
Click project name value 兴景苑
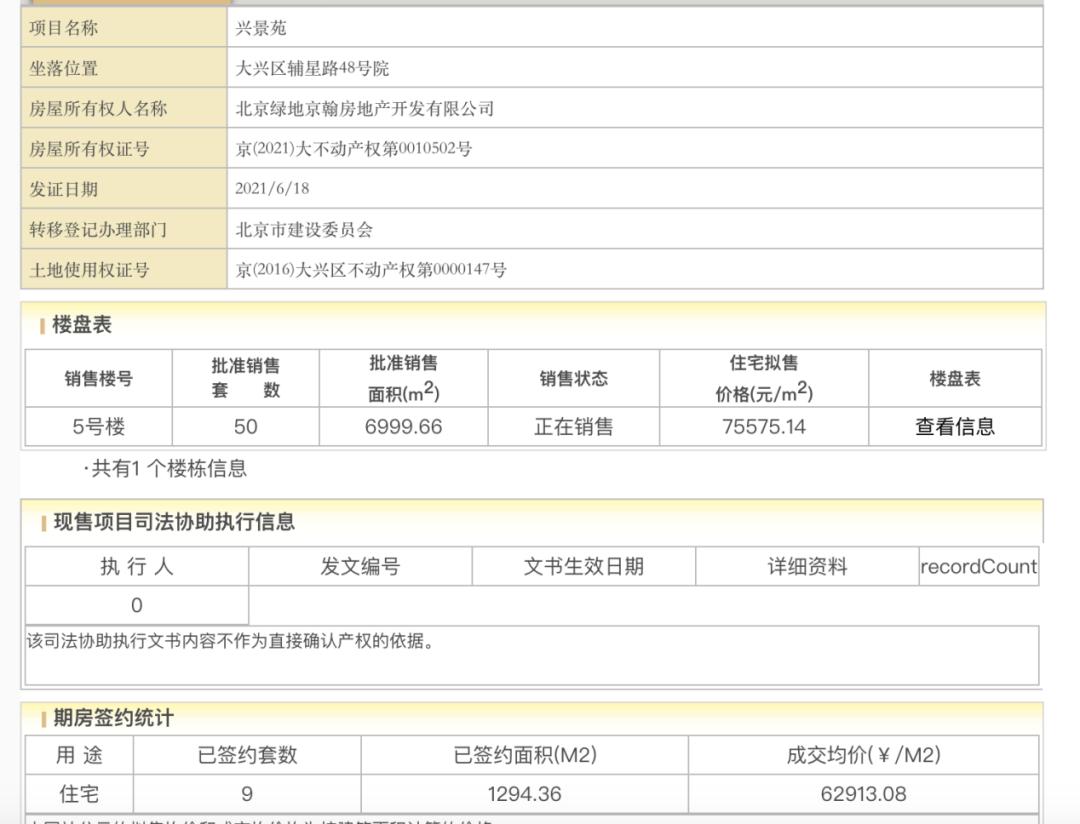[260, 28]
